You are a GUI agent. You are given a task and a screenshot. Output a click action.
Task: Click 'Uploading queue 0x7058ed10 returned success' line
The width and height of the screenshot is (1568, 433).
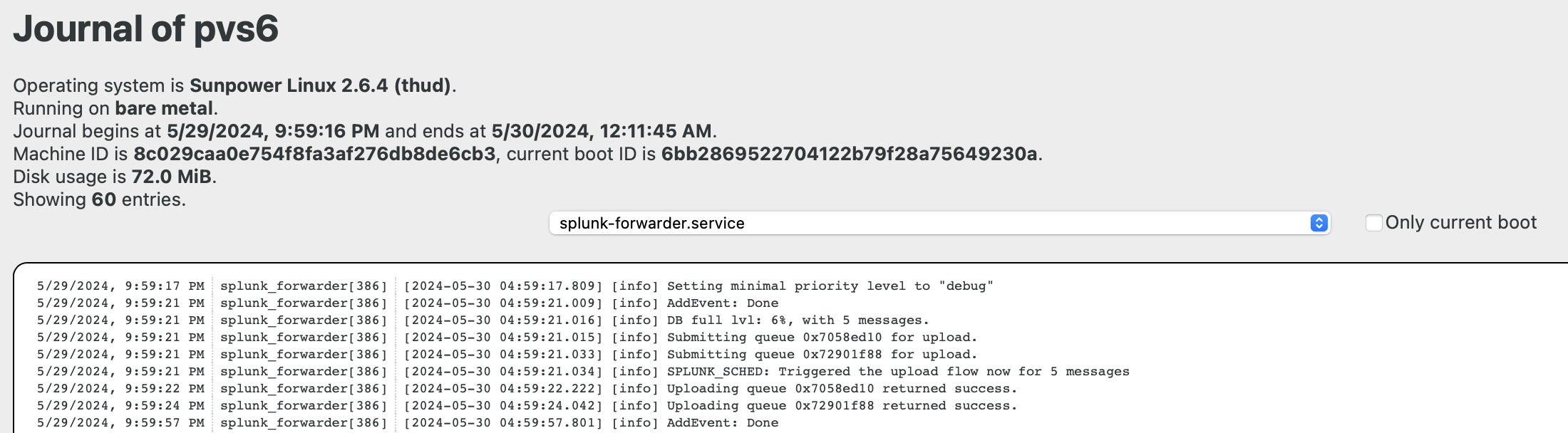point(841,389)
